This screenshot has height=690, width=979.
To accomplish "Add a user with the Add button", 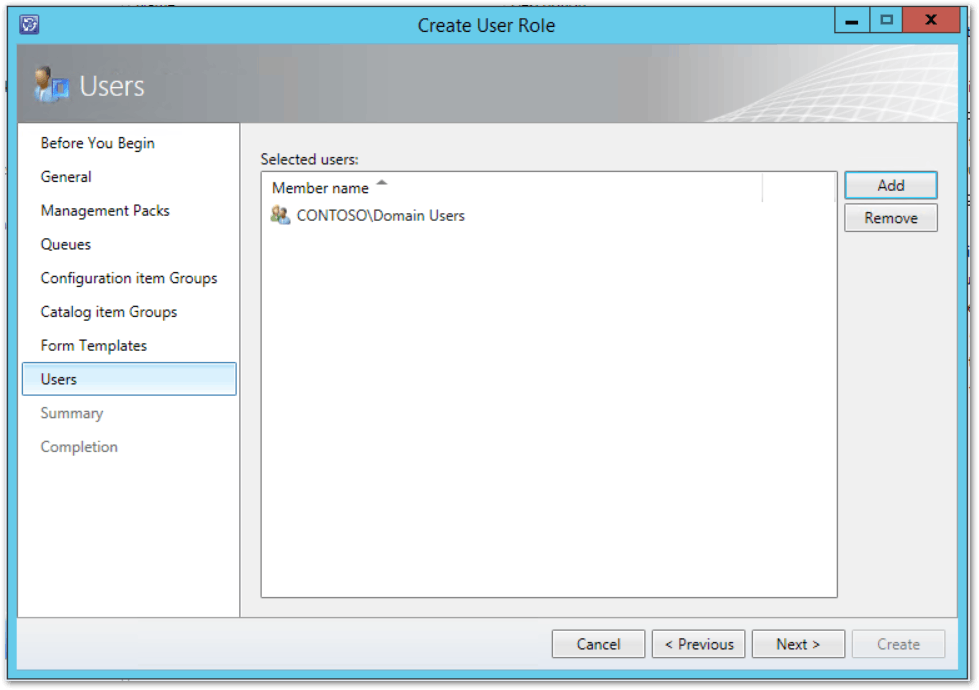I will coord(890,185).
